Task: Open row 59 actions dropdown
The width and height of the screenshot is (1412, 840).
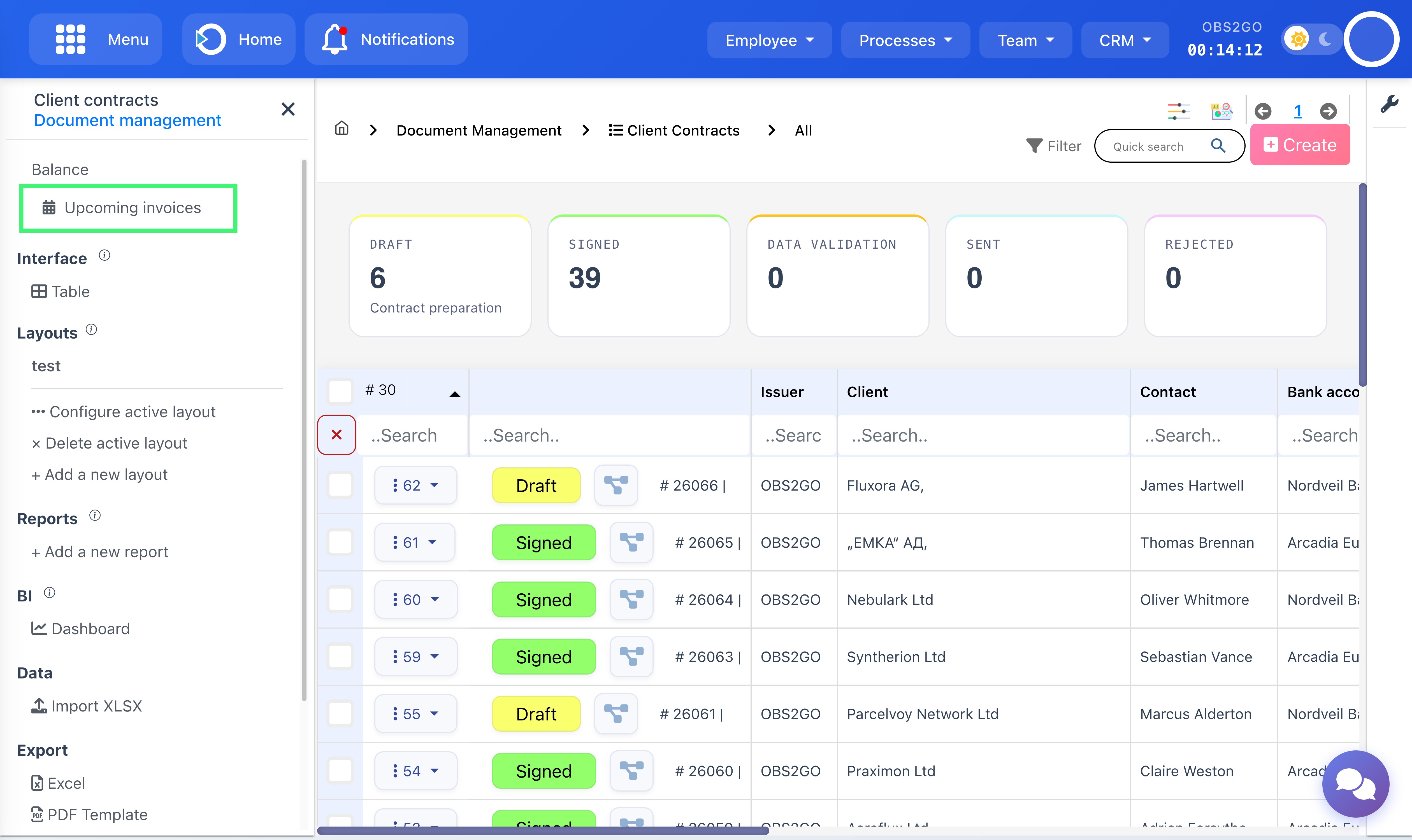Action: pyautogui.click(x=415, y=657)
